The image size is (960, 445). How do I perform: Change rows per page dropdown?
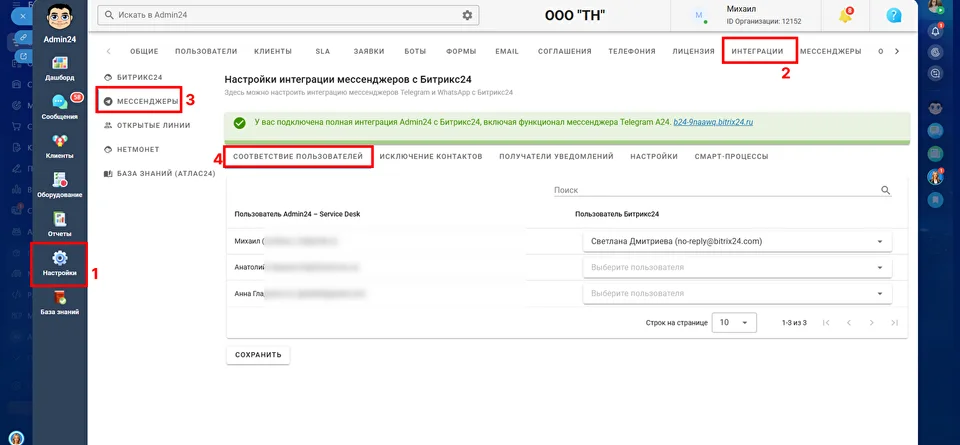tap(734, 323)
